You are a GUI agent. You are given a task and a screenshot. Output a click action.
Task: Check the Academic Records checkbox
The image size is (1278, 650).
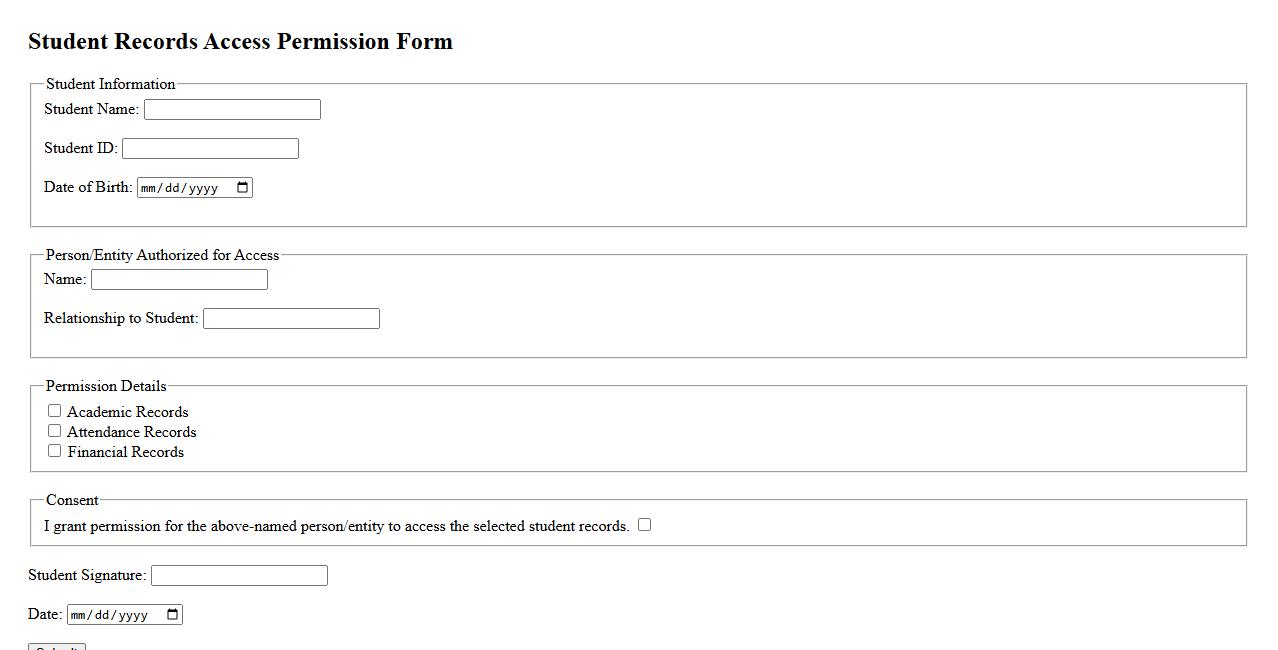click(x=55, y=411)
